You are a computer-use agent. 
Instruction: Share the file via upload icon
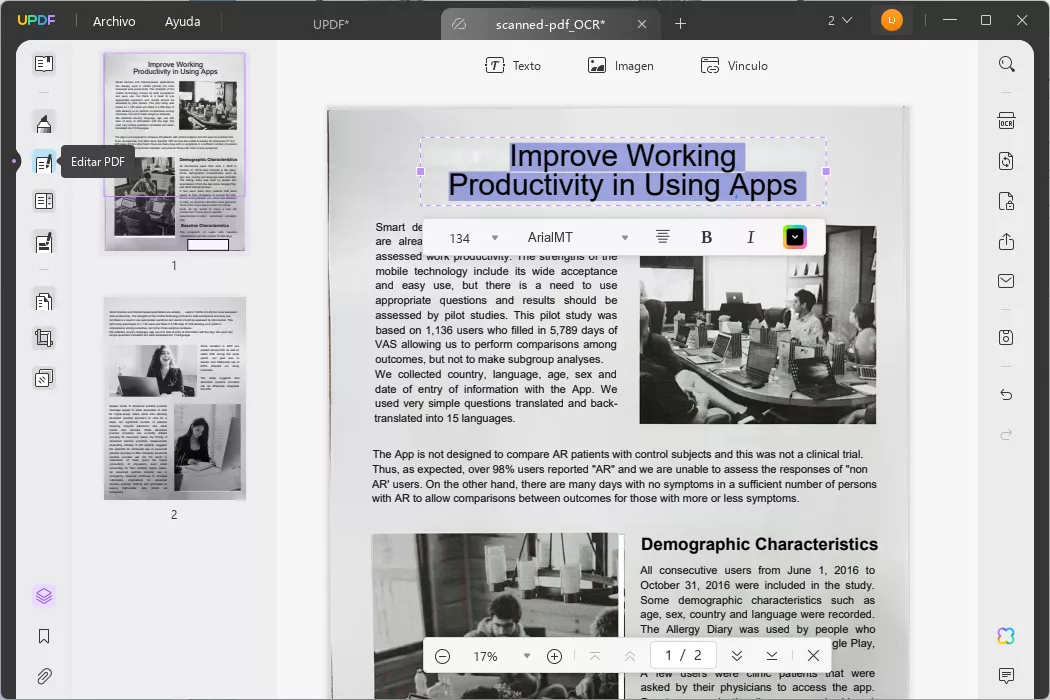(1006, 241)
